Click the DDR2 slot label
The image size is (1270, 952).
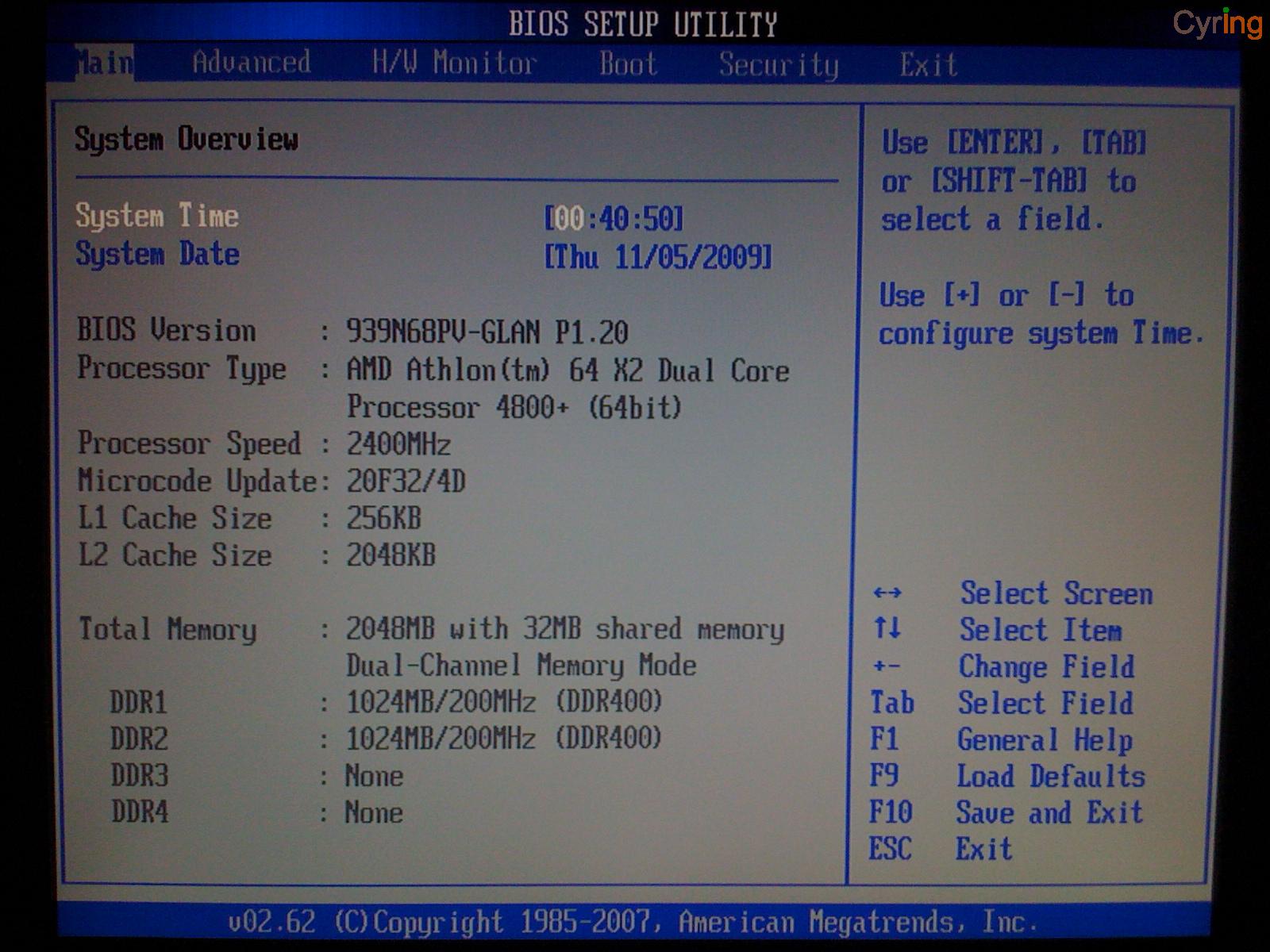pyautogui.click(x=140, y=739)
